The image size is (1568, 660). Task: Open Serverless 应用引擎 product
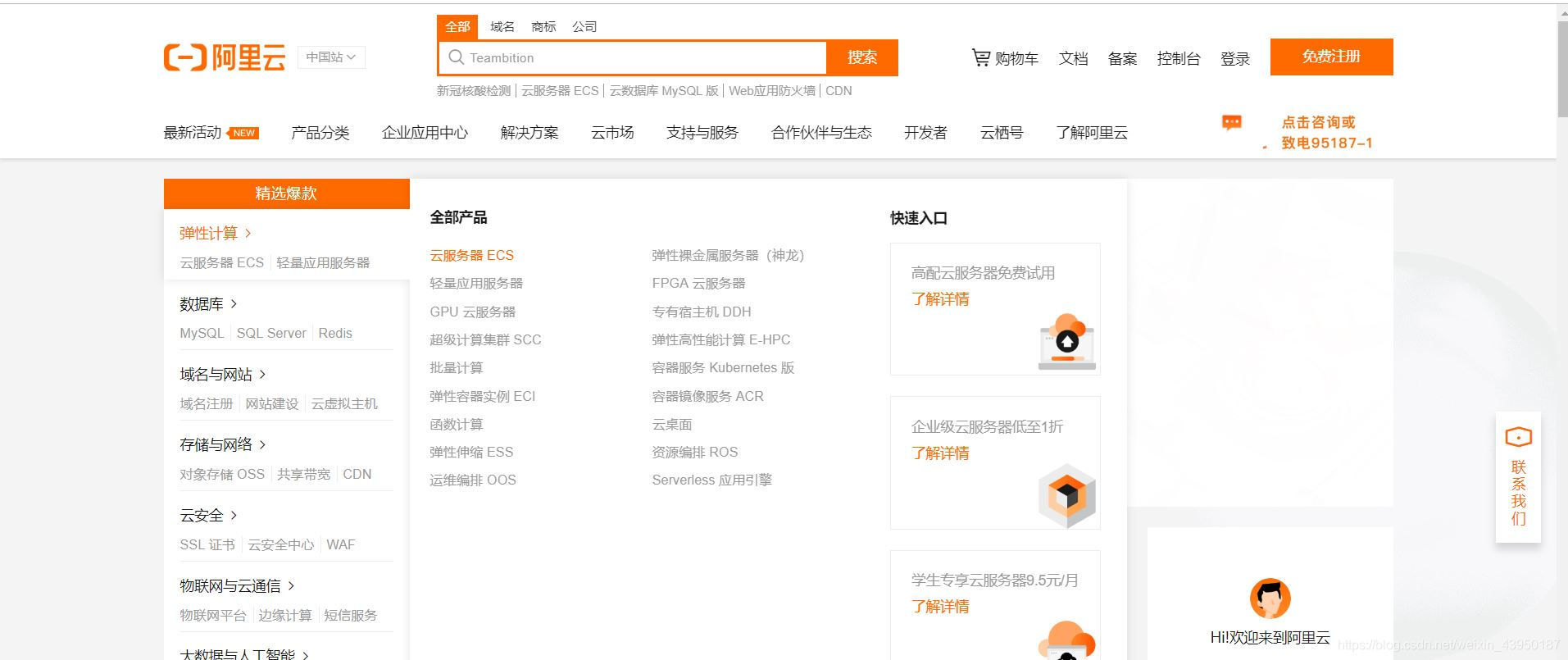click(712, 480)
